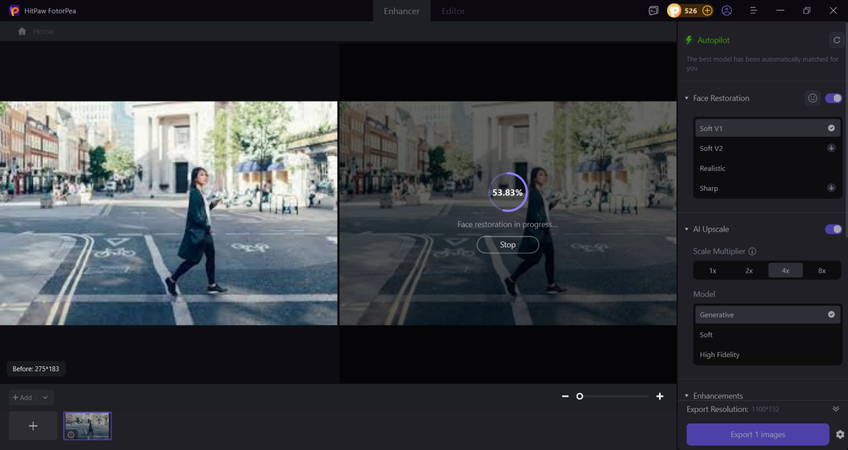This screenshot has height=450, width=848.
Task: Open the user account profile icon
Action: click(726, 10)
